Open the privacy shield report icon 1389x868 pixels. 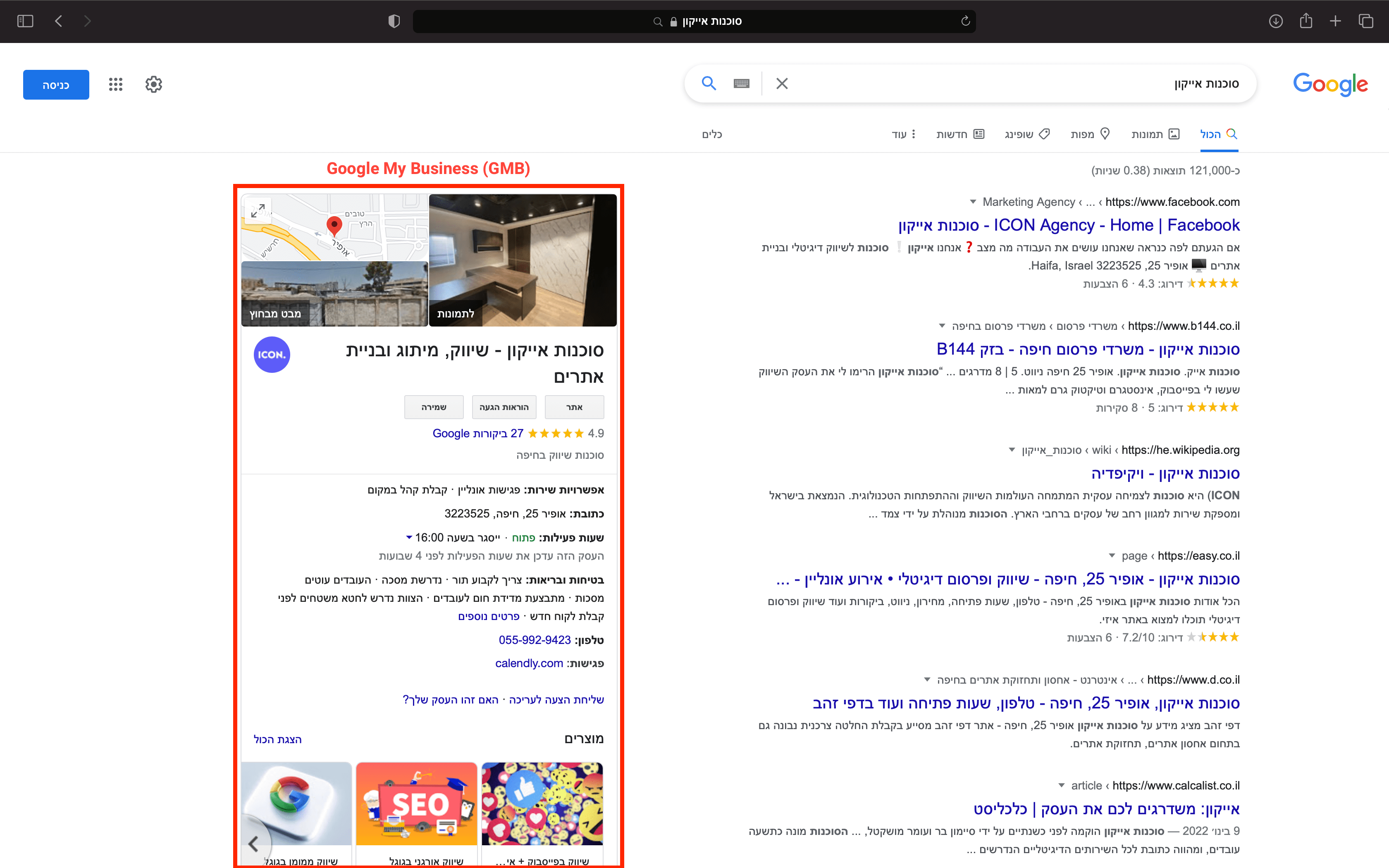[394, 21]
